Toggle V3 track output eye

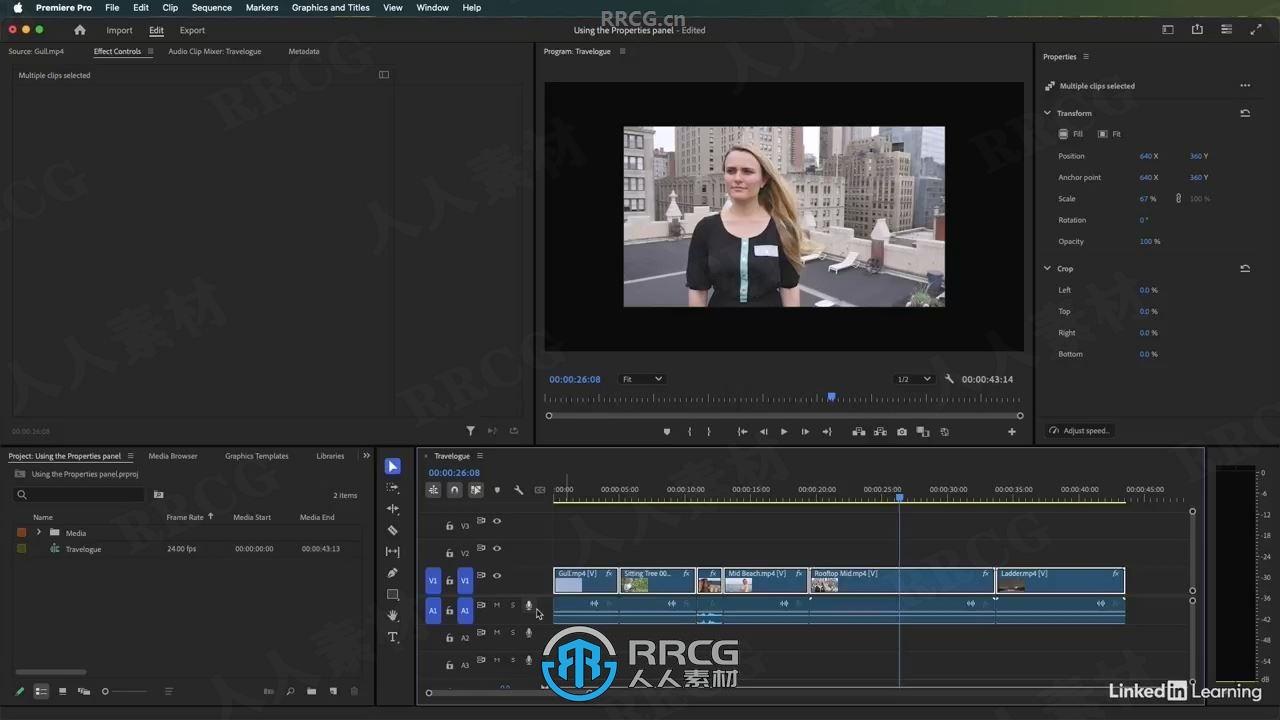(x=497, y=521)
